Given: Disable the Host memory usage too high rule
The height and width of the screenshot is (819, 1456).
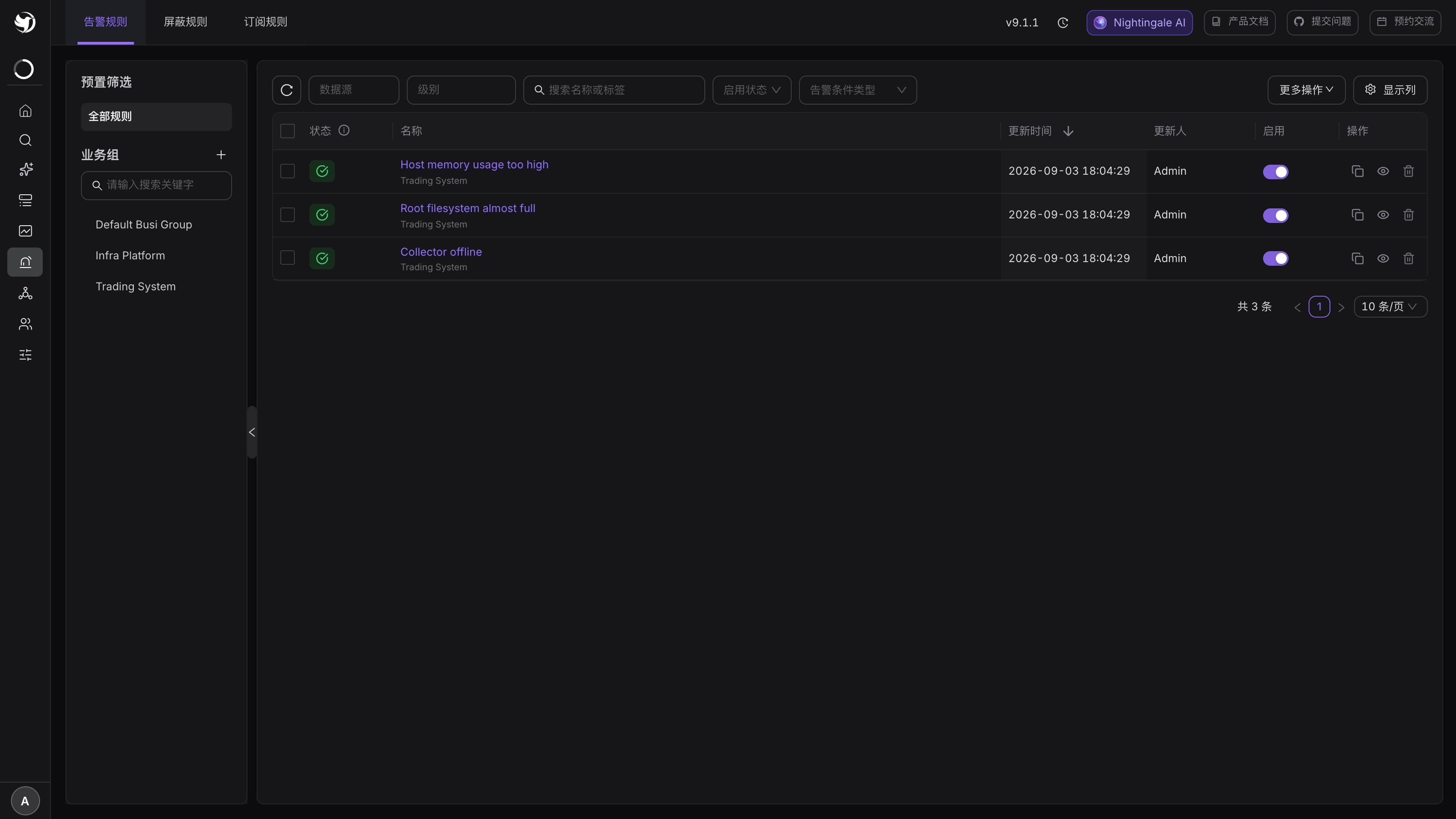Looking at the screenshot, I should [x=1276, y=172].
